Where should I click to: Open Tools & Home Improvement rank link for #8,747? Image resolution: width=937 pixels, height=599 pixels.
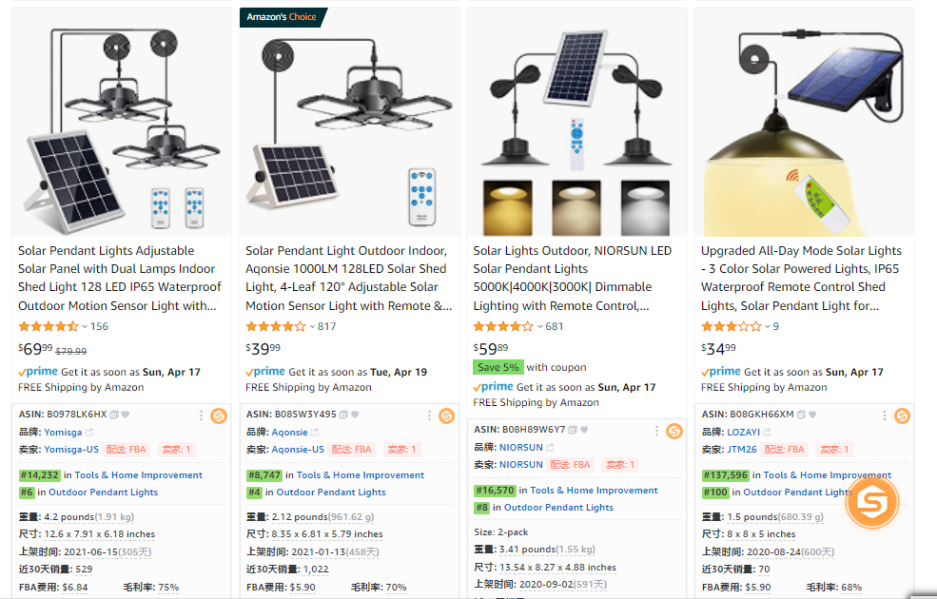click(360, 475)
